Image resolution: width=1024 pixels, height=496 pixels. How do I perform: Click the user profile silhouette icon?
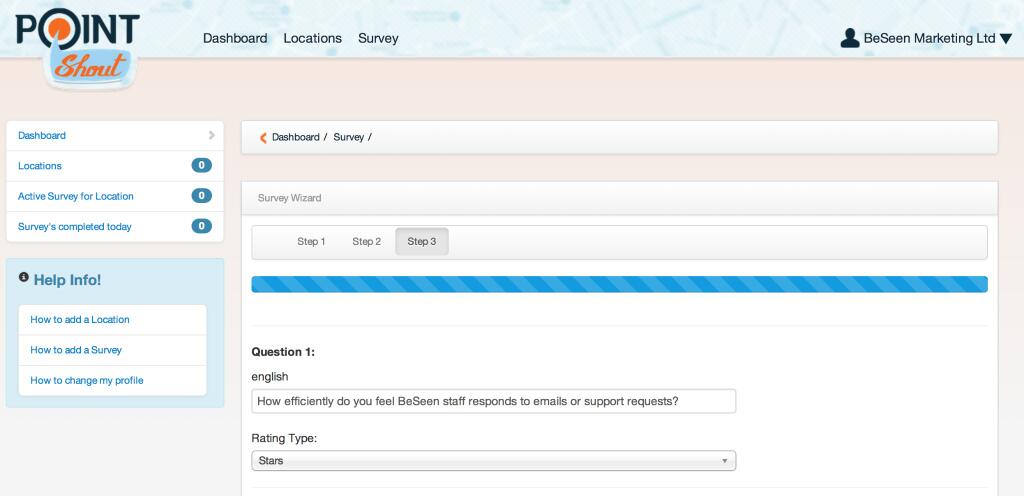[850, 38]
